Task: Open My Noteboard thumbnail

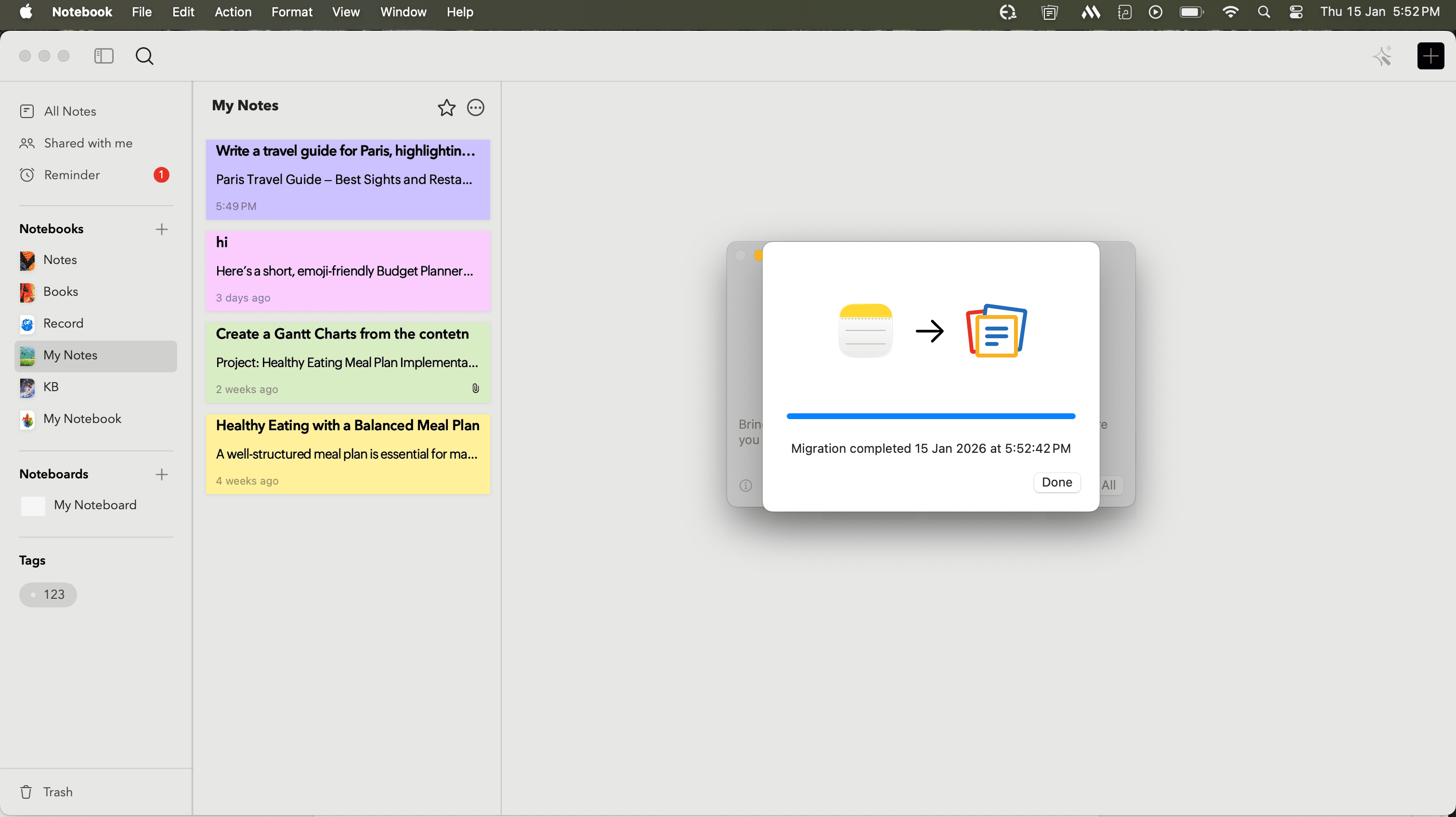Action: click(33, 505)
